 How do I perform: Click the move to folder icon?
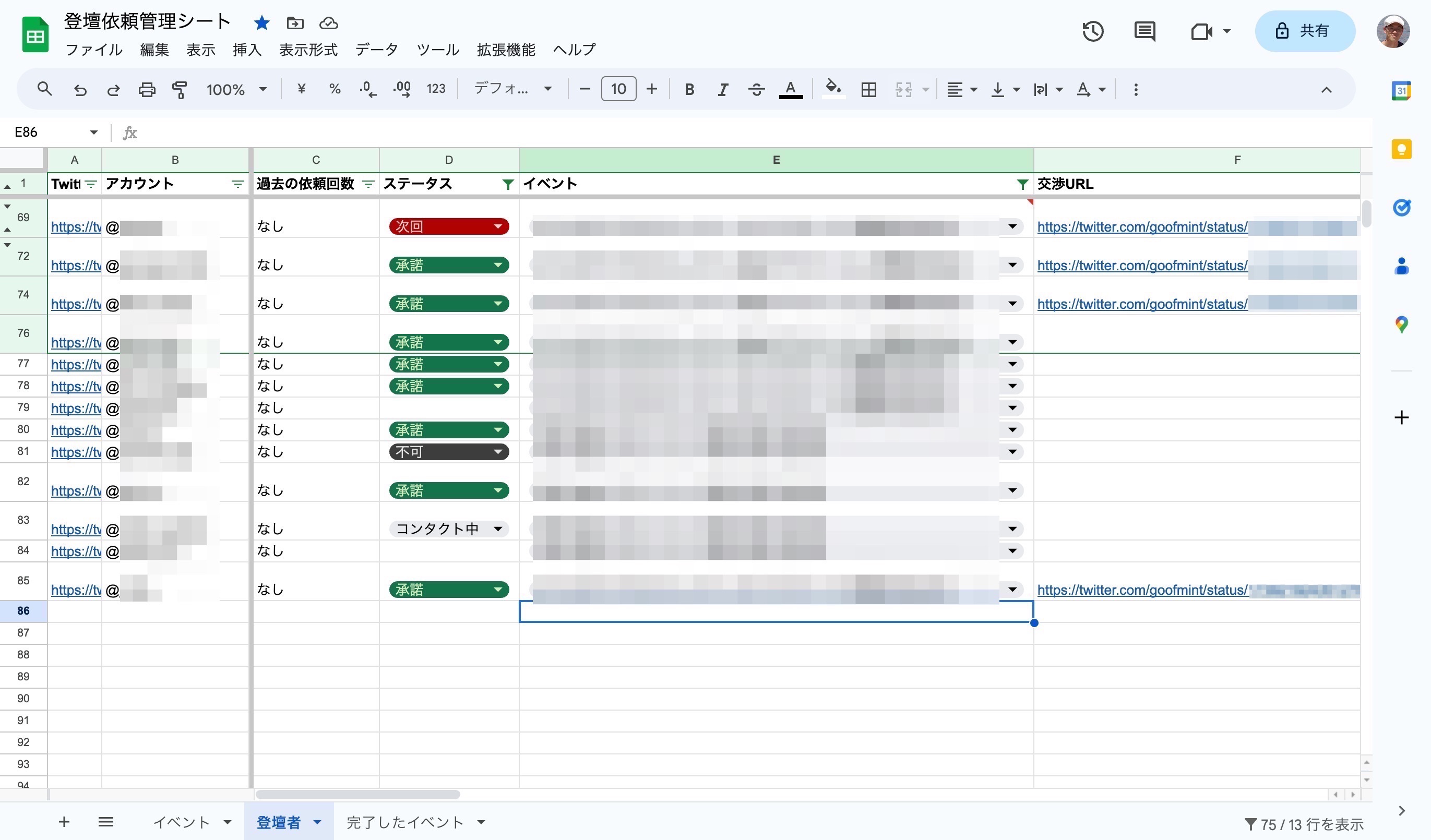[295, 23]
